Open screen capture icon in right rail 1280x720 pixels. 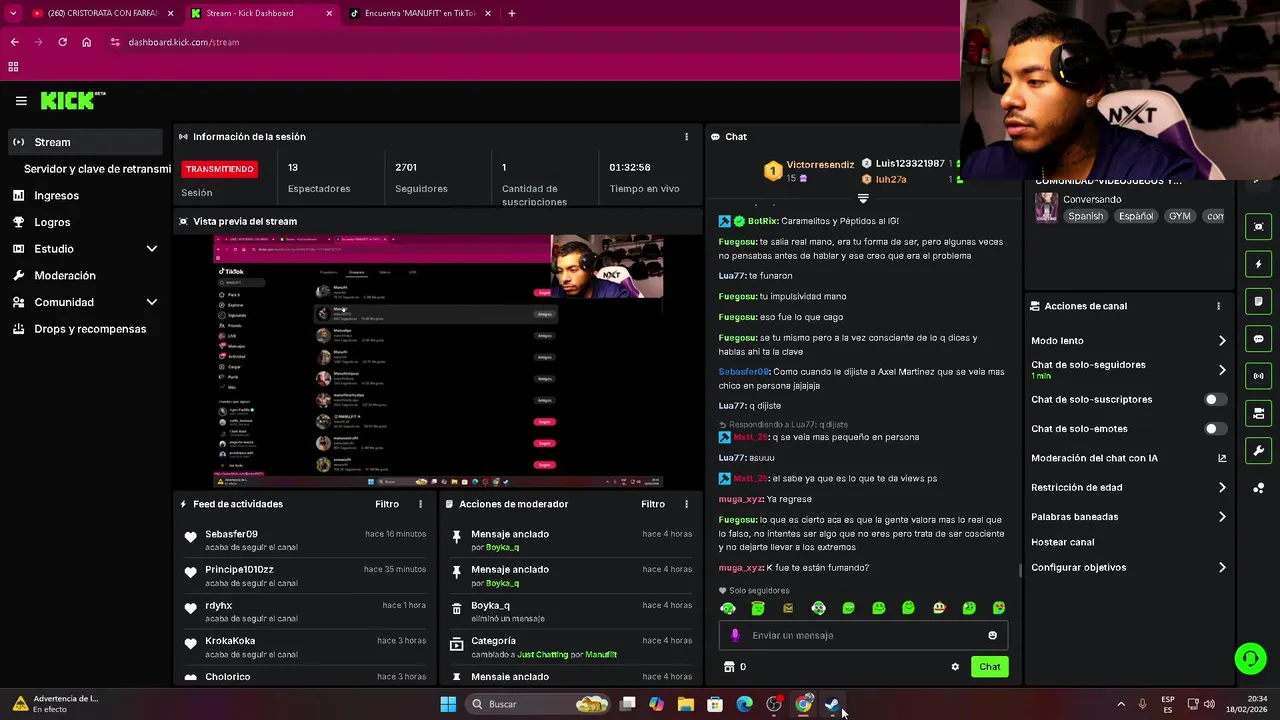(1258, 227)
